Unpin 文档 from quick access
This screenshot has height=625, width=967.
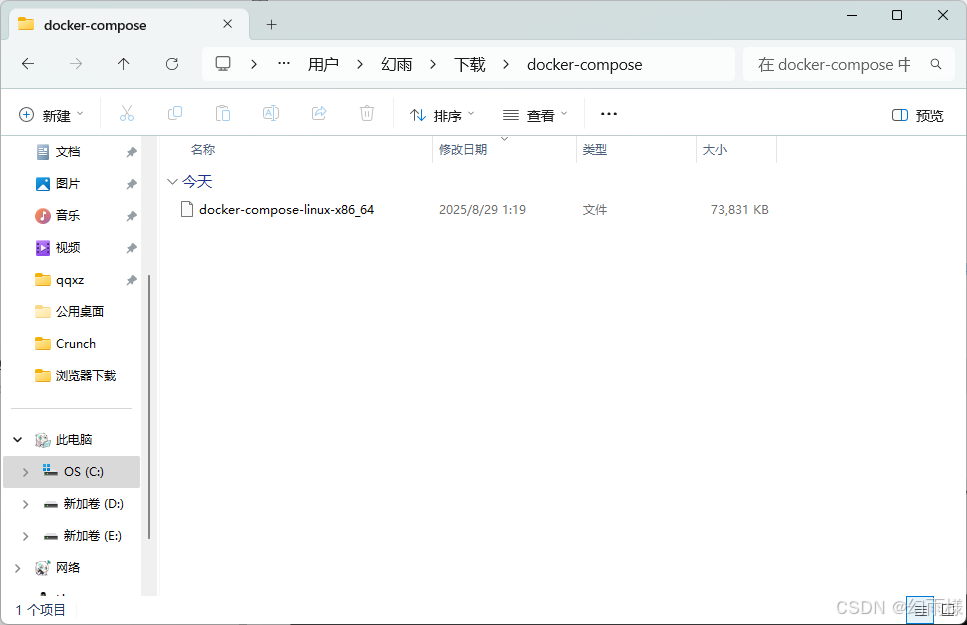[131, 152]
